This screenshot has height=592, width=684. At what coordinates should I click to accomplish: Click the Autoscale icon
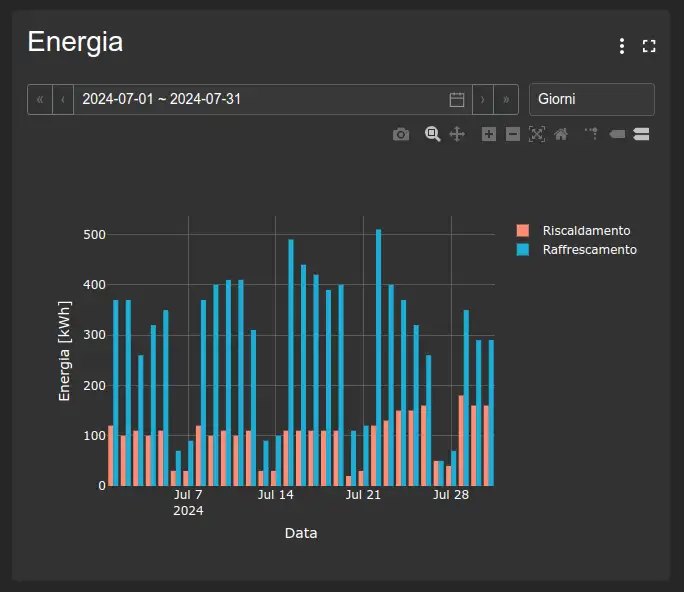point(537,134)
